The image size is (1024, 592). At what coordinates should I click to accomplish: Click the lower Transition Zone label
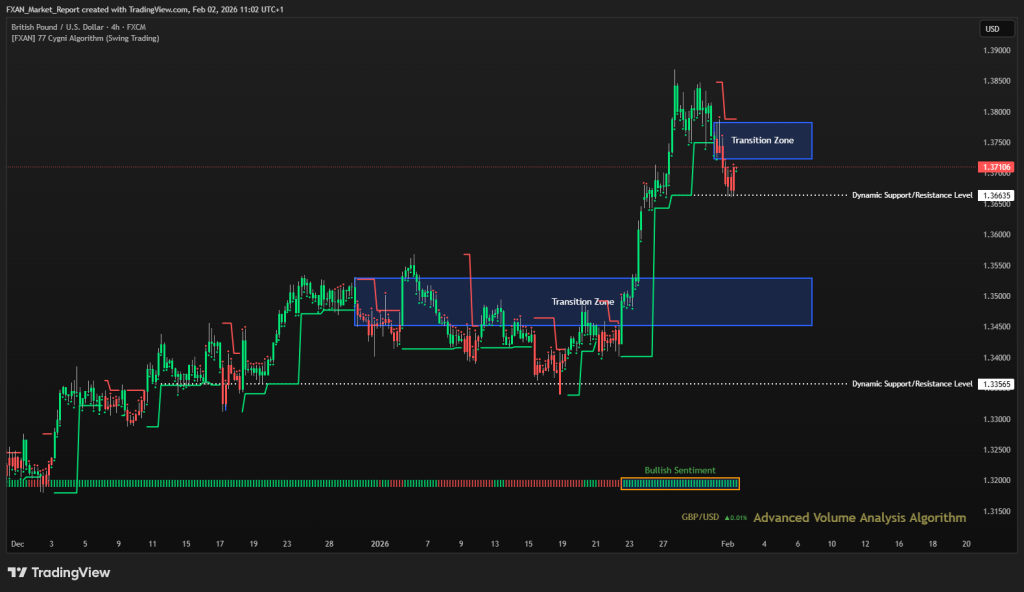click(x=583, y=301)
